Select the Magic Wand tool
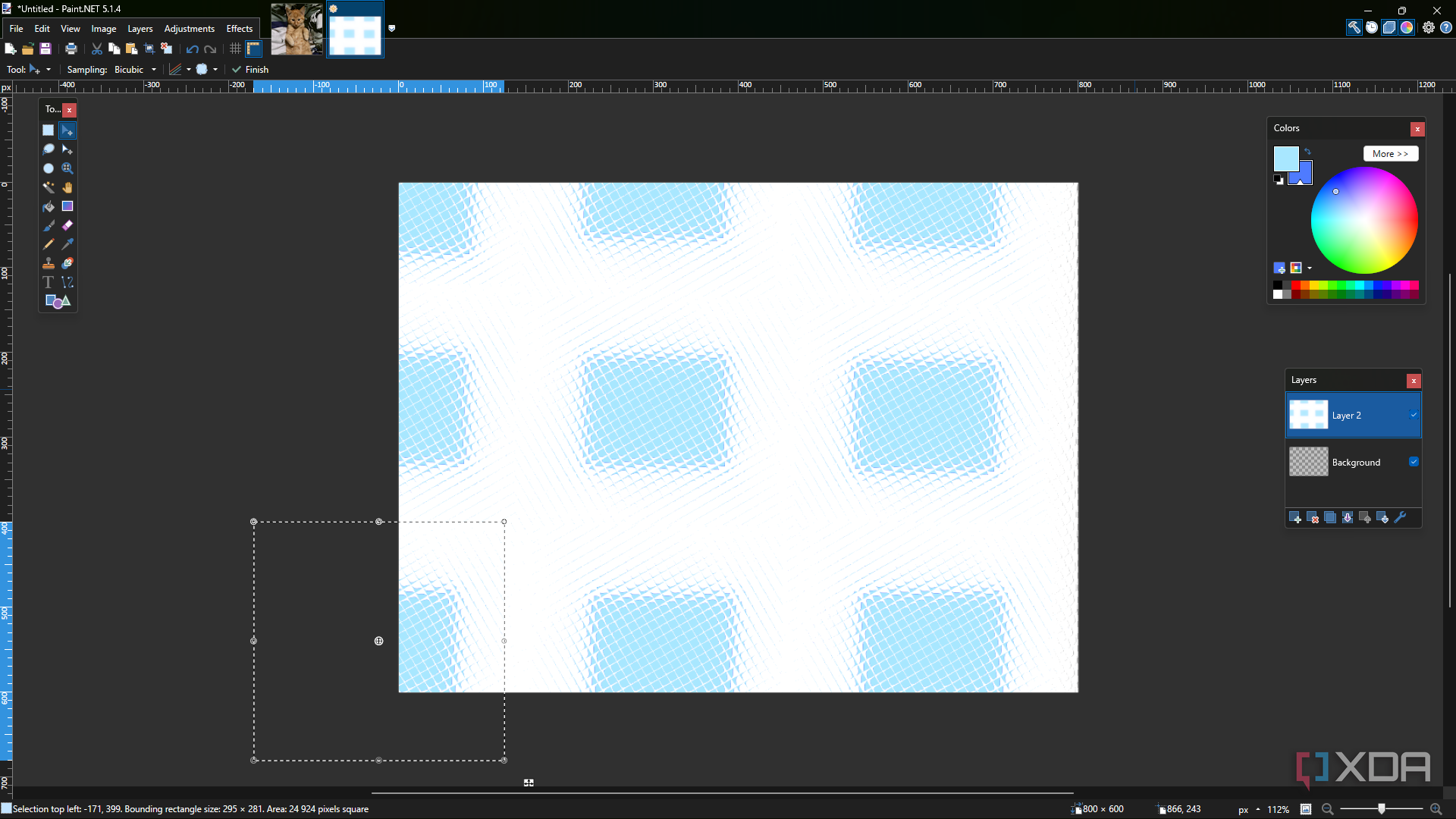Screen dimensions: 1456x819 (x=49, y=187)
